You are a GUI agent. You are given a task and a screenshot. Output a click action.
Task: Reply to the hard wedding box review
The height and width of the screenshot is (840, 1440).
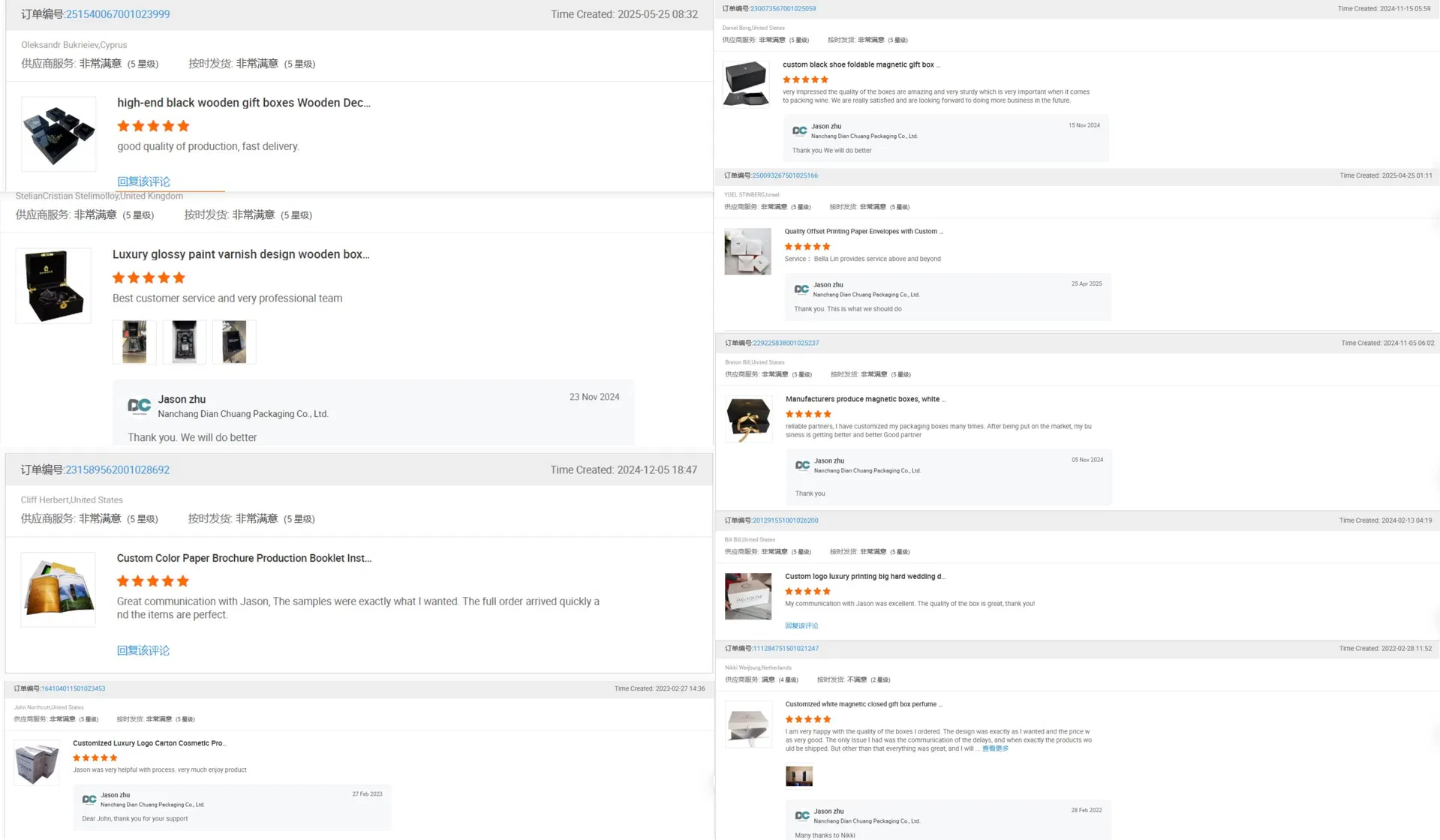click(x=801, y=625)
